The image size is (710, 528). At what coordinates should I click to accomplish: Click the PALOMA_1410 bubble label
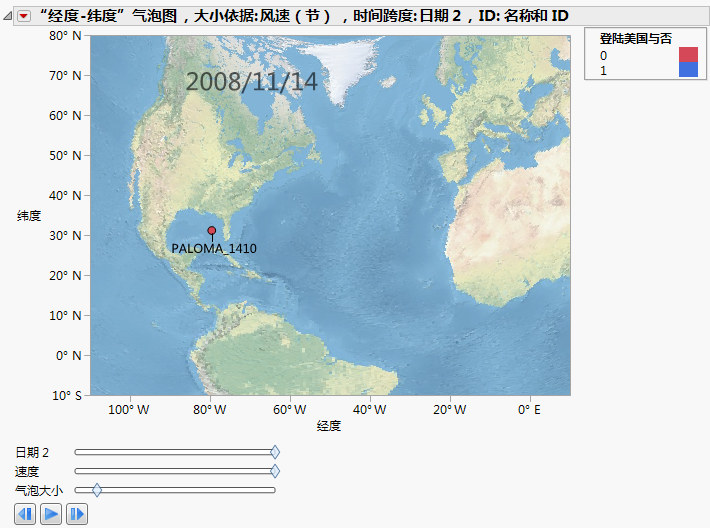(x=214, y=249)
